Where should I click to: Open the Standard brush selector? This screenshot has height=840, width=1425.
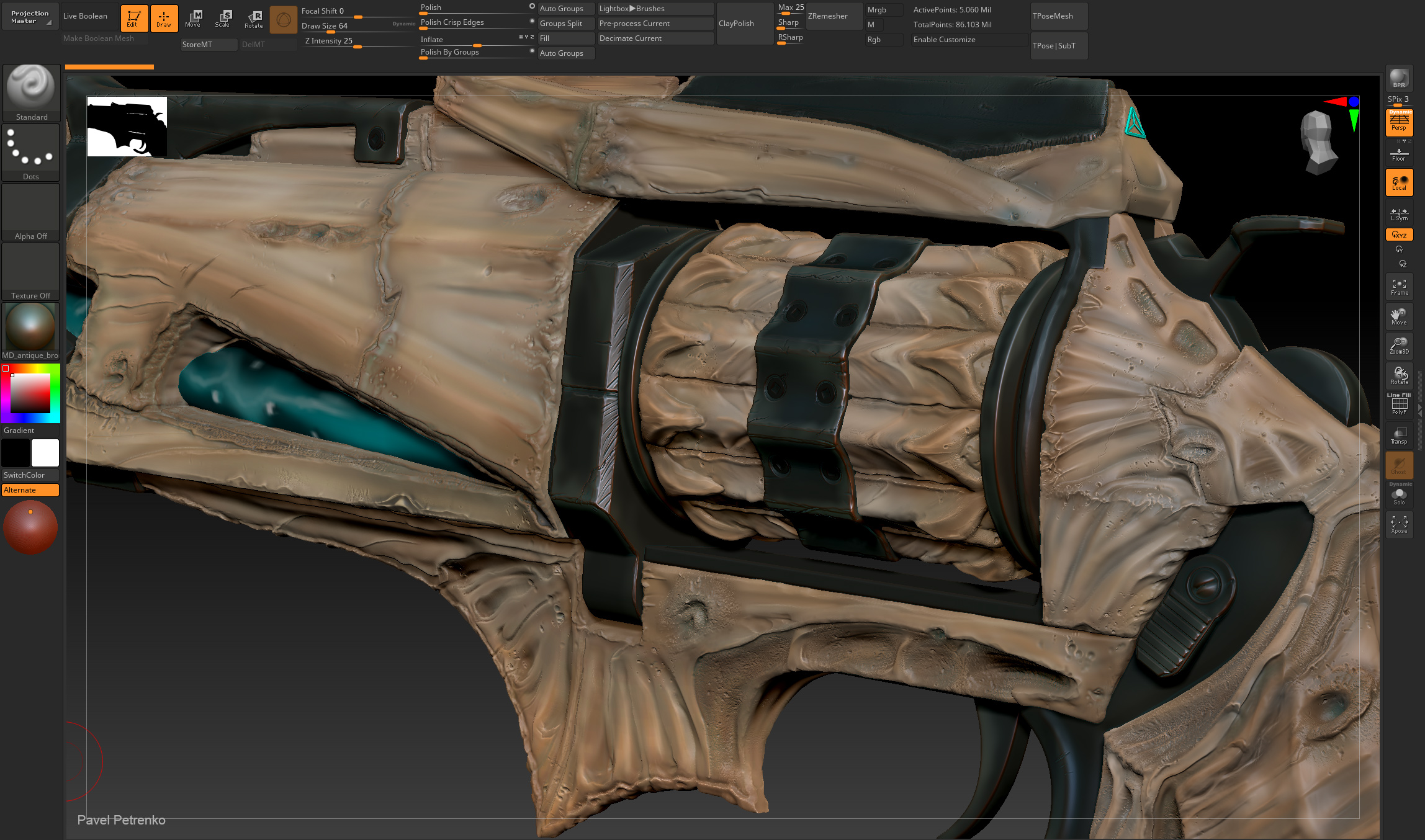[31, 92]
